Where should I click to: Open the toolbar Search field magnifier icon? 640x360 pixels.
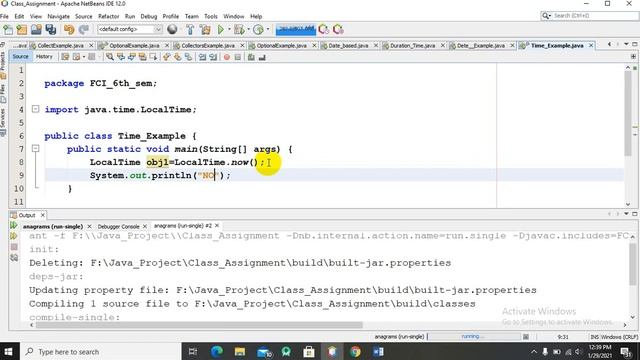pyautogui.click(x=546, y=16)
